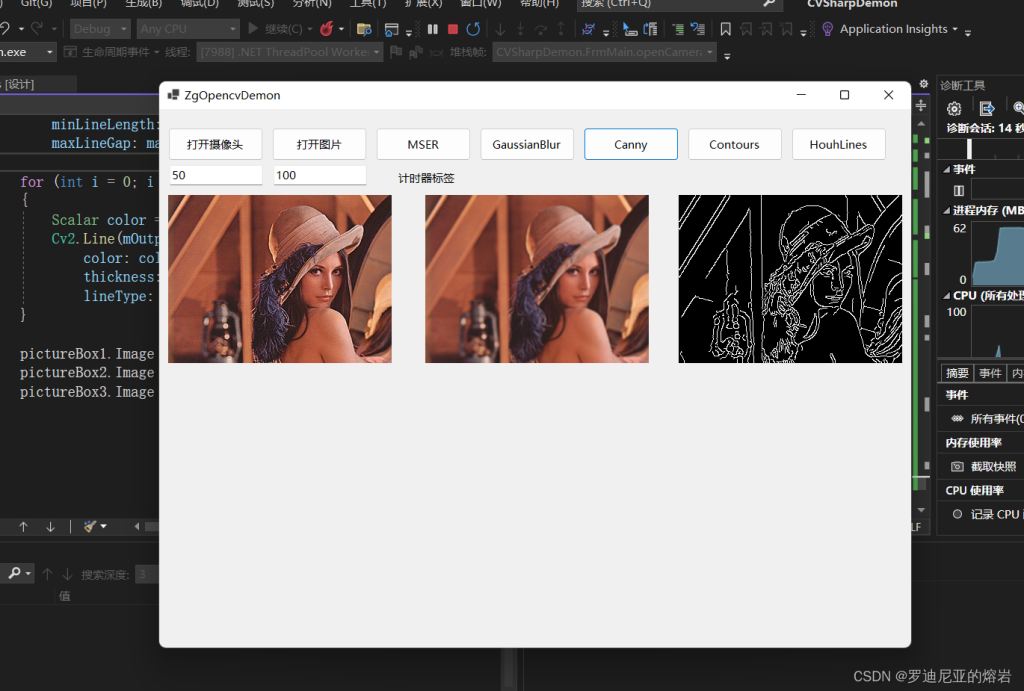Click the HouhLines button

[x=839, y=144]
